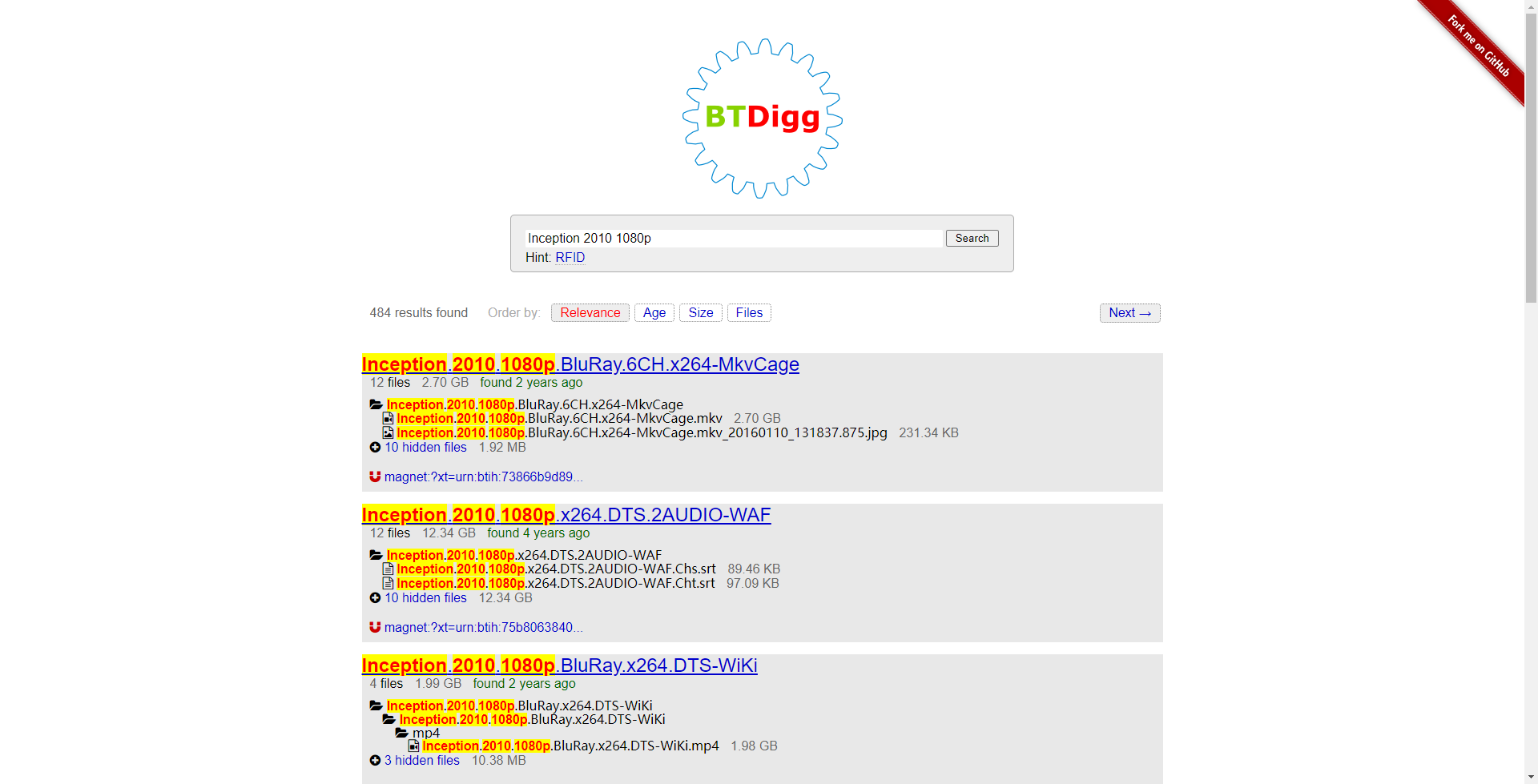The width and height of the screenshot is (1538, 784).
Task: Click 2AUDIO-WAF root folder name in tree
Action: click(525, 555)
